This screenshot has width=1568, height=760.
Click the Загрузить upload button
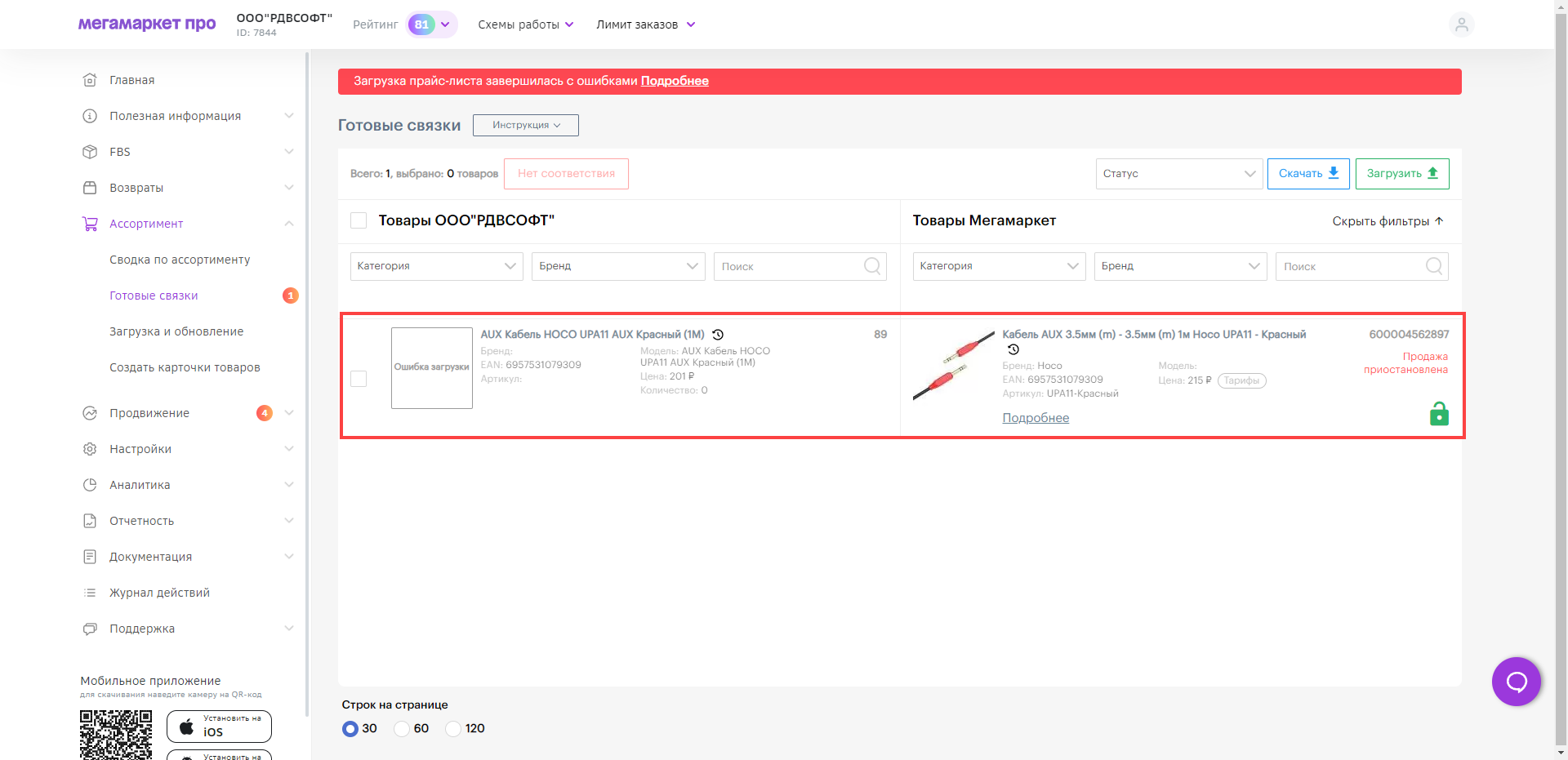click(1402, 174)
